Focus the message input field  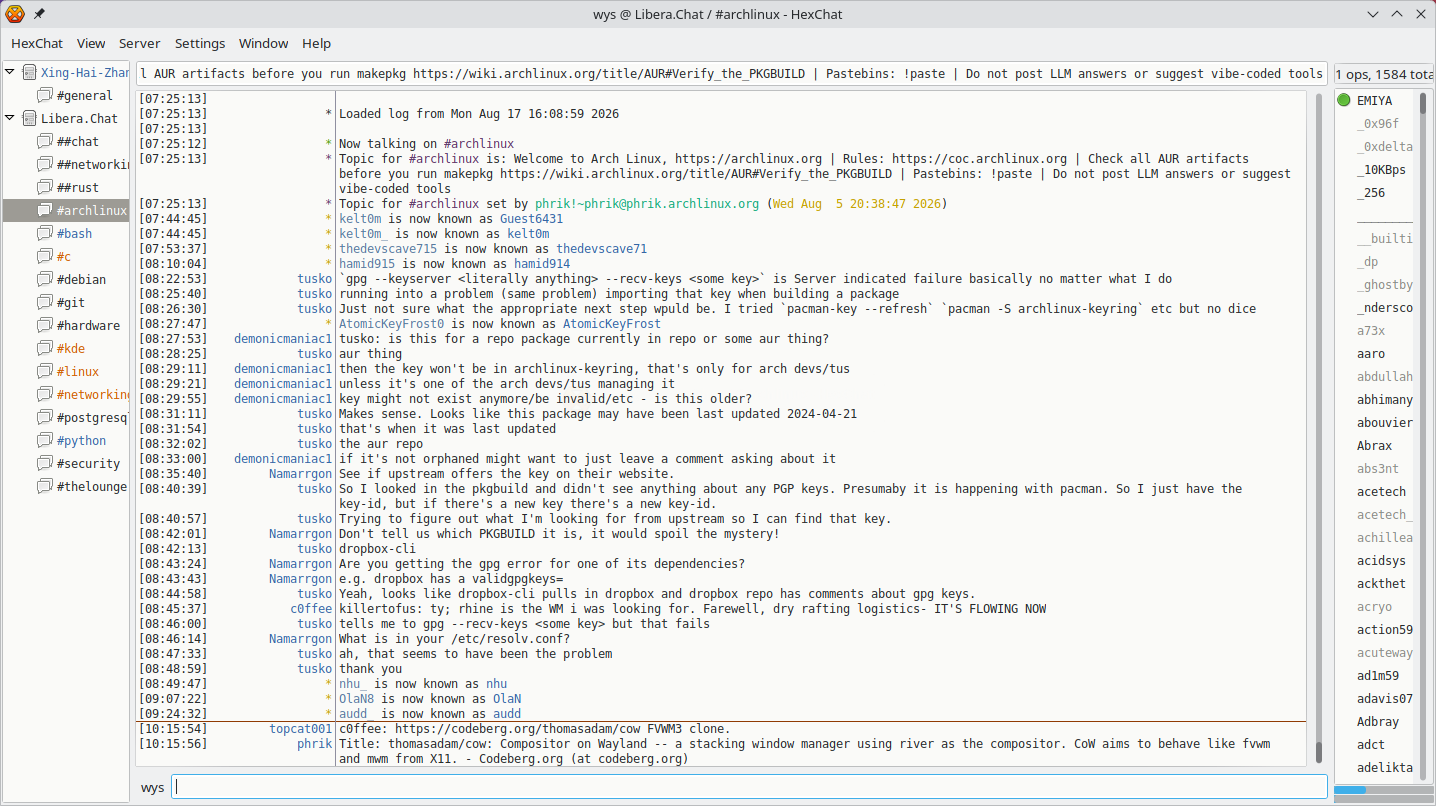point(749,787)
